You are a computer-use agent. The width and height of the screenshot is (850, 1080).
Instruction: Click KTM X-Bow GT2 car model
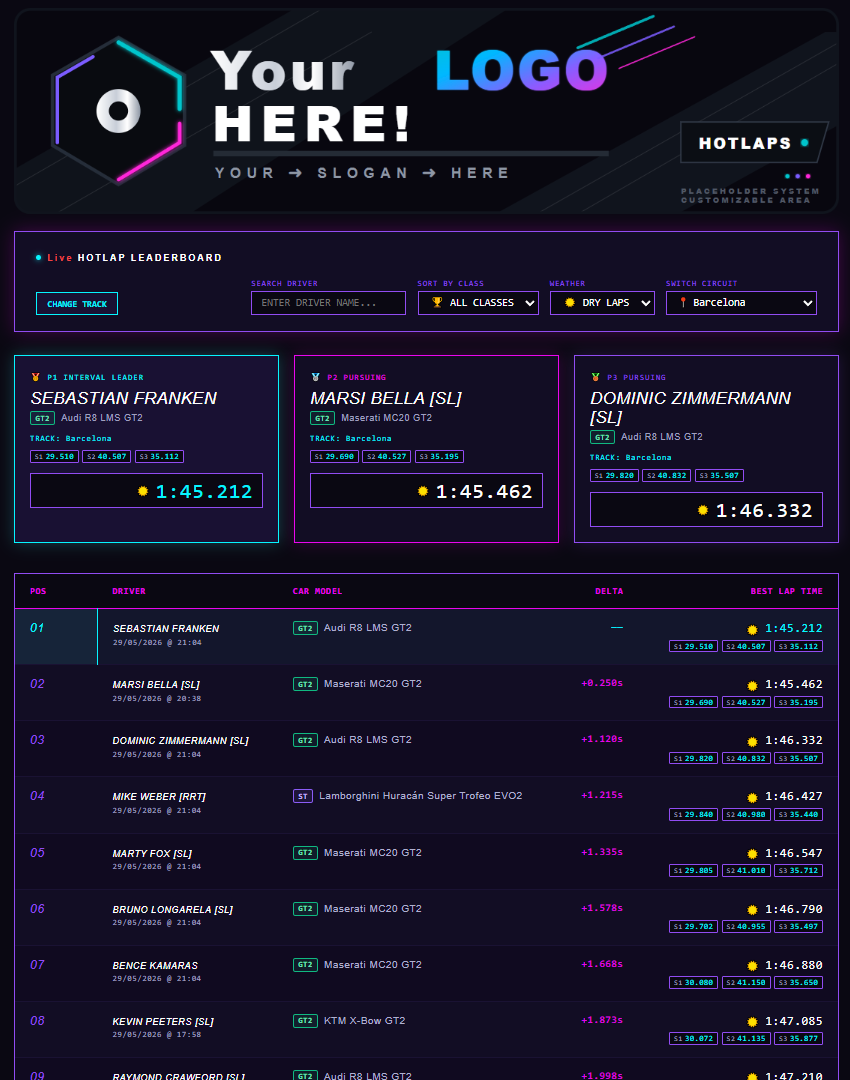(x=364, y=1021)
